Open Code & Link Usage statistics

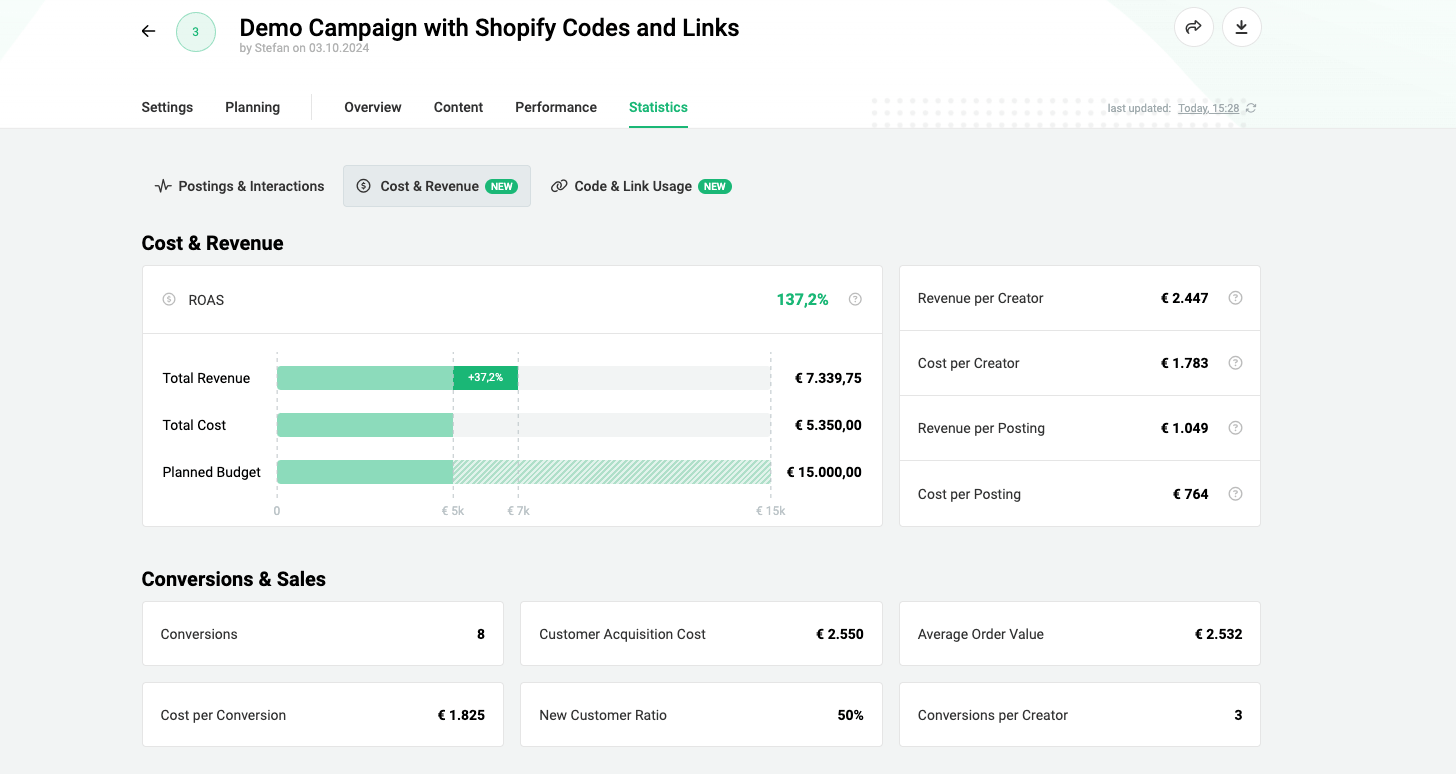[641, 186]
